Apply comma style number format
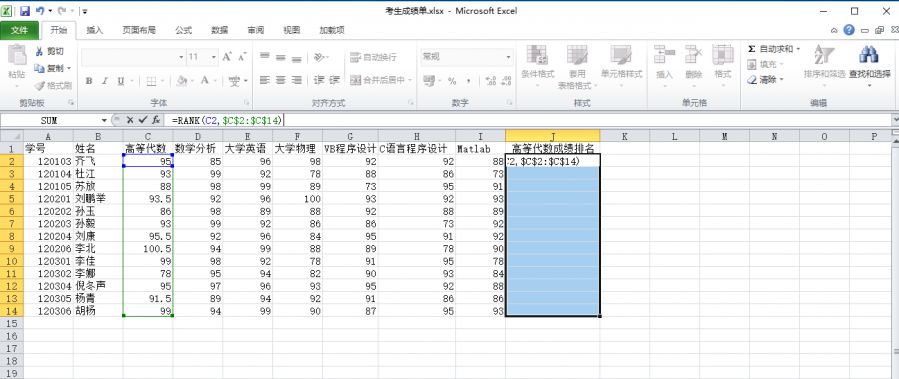 tap(468, 81)
